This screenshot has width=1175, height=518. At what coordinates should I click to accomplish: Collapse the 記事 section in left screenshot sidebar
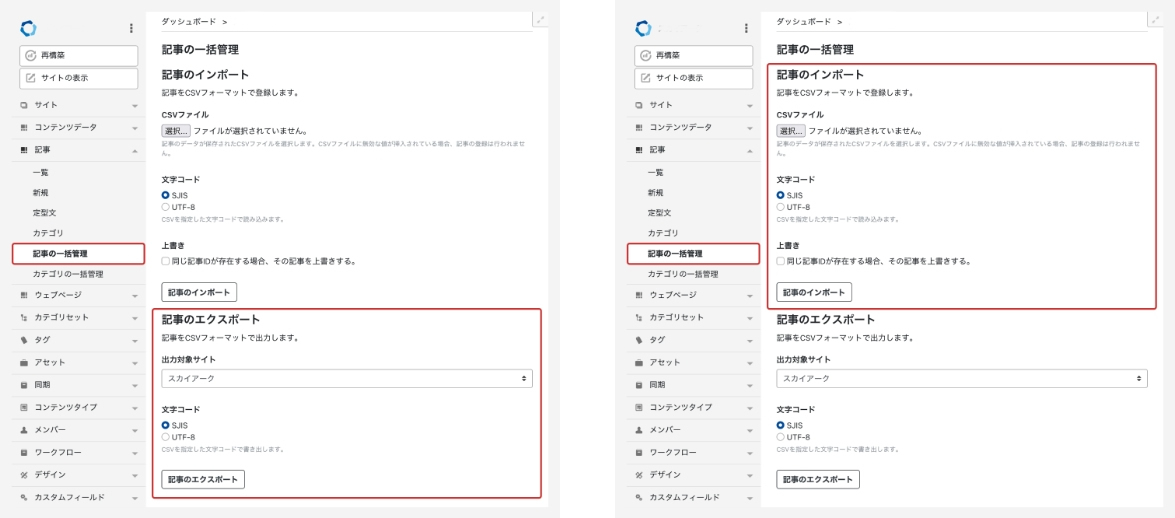click(x=135, y=150)
